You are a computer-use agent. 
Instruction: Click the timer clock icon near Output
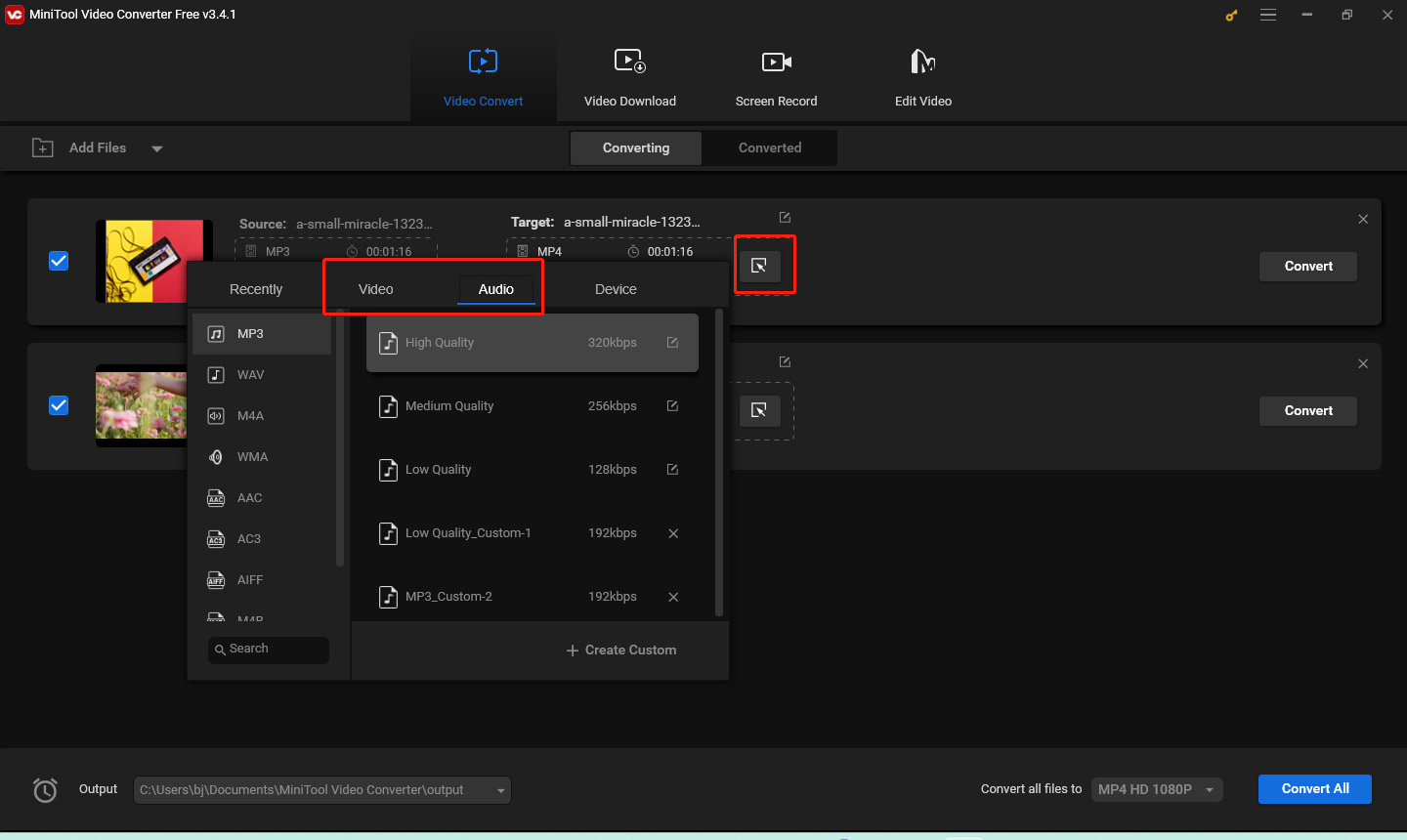45,789
